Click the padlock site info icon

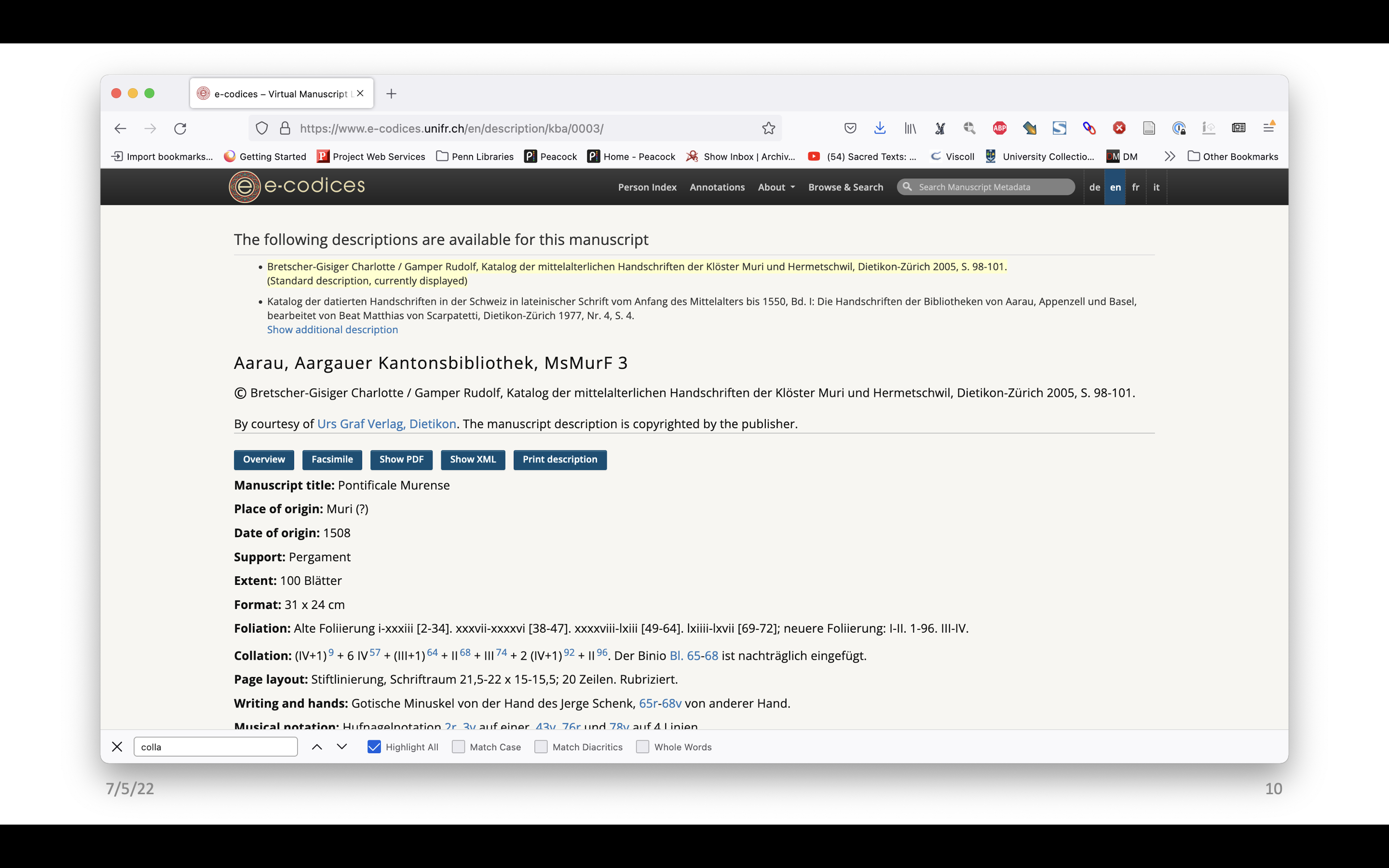[285, 128]
